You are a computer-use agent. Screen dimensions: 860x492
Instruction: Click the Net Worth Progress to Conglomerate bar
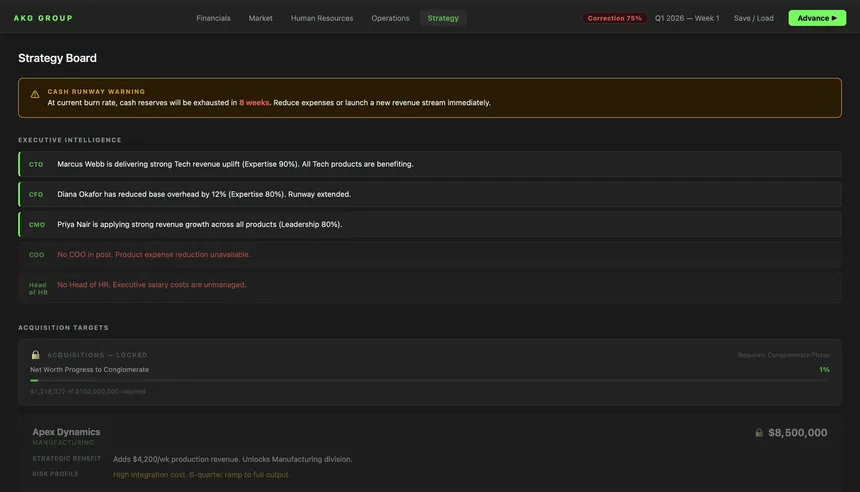[430, 380]
